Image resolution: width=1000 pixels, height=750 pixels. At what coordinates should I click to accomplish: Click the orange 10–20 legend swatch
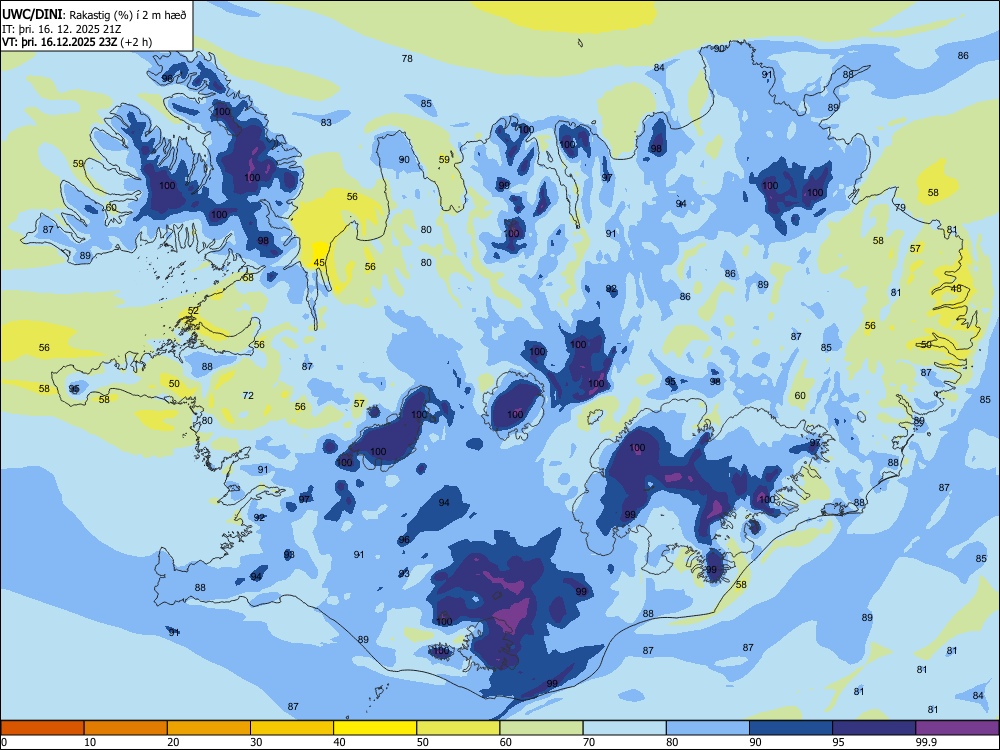point(126,728)
